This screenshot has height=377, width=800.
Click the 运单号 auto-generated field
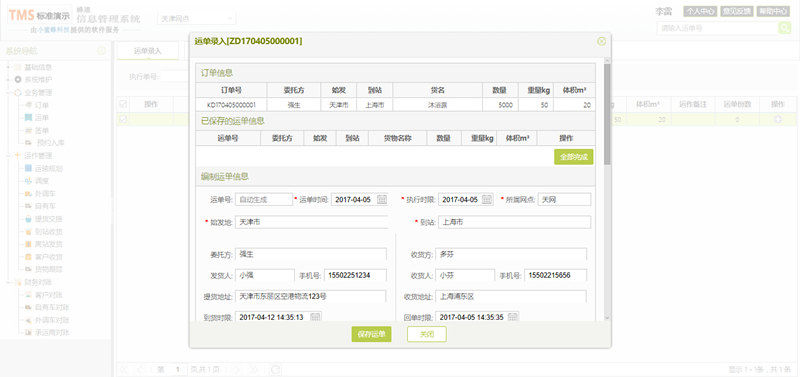(264, 199)
